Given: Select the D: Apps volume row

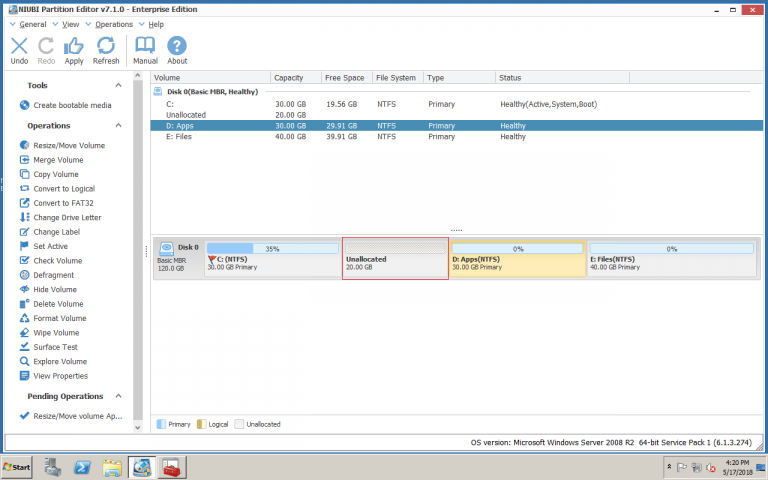Looking at the screenshot, I should 457,126.
